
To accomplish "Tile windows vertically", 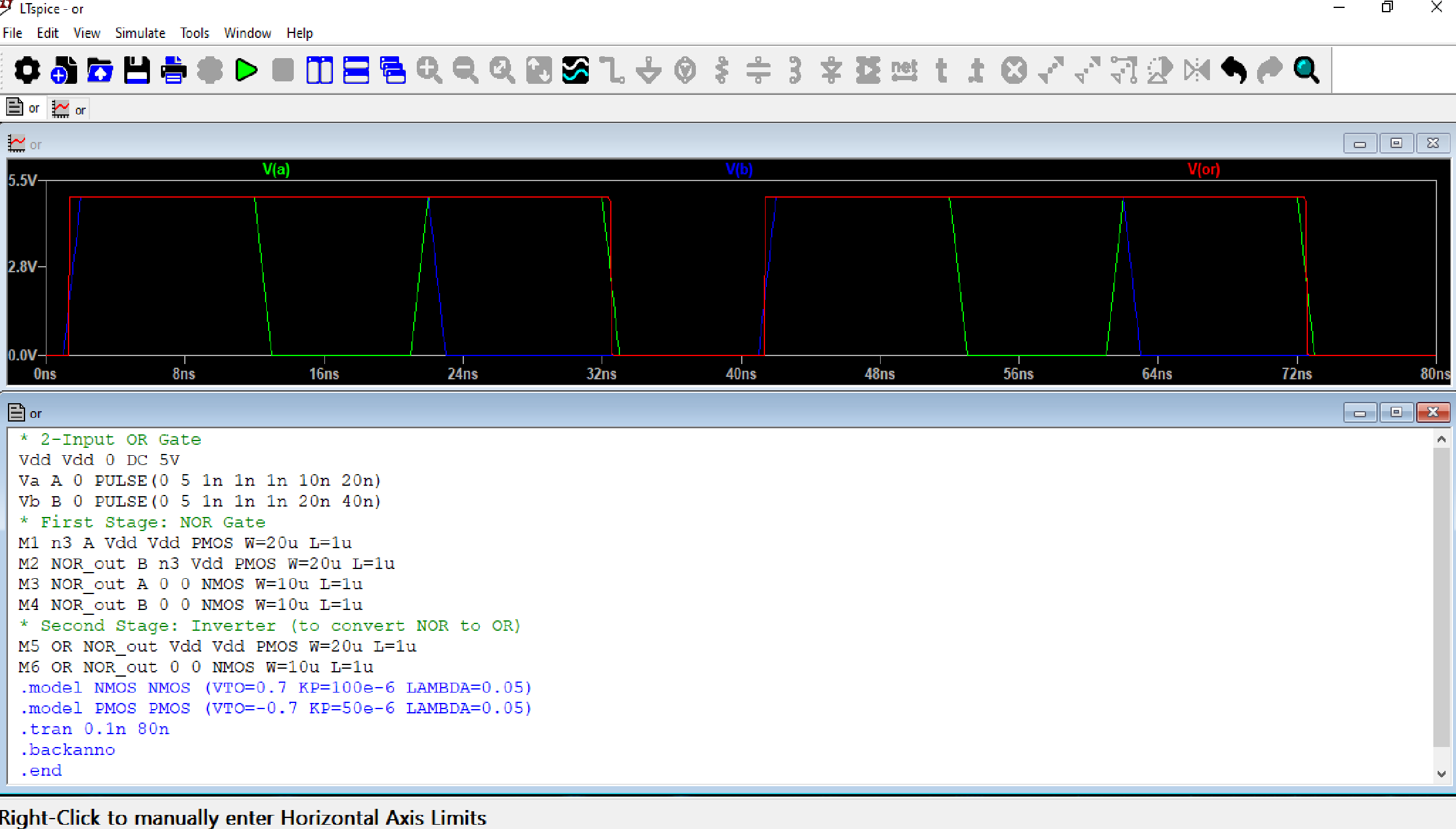I will pyautogui.click(x=319, y=70).
